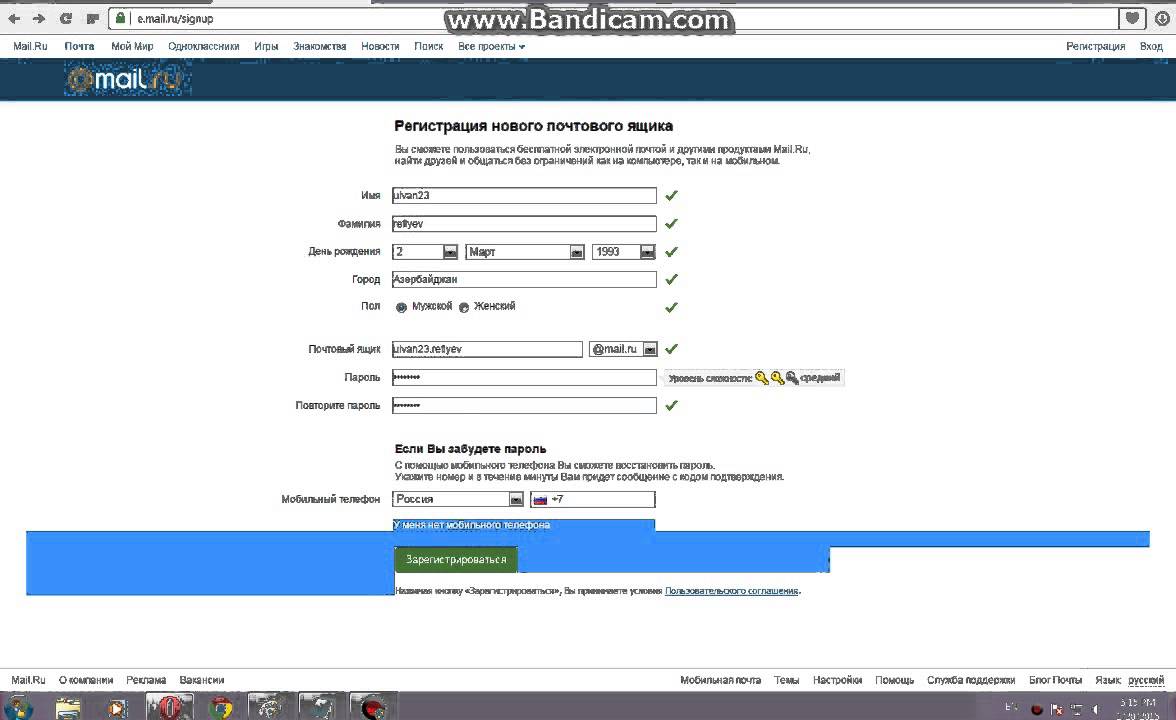Open Поиск in the top navigation

click(428, 46)
